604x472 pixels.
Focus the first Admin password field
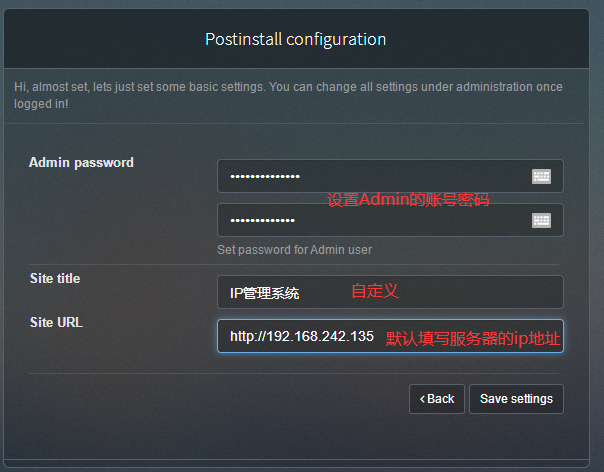point(370,176)
